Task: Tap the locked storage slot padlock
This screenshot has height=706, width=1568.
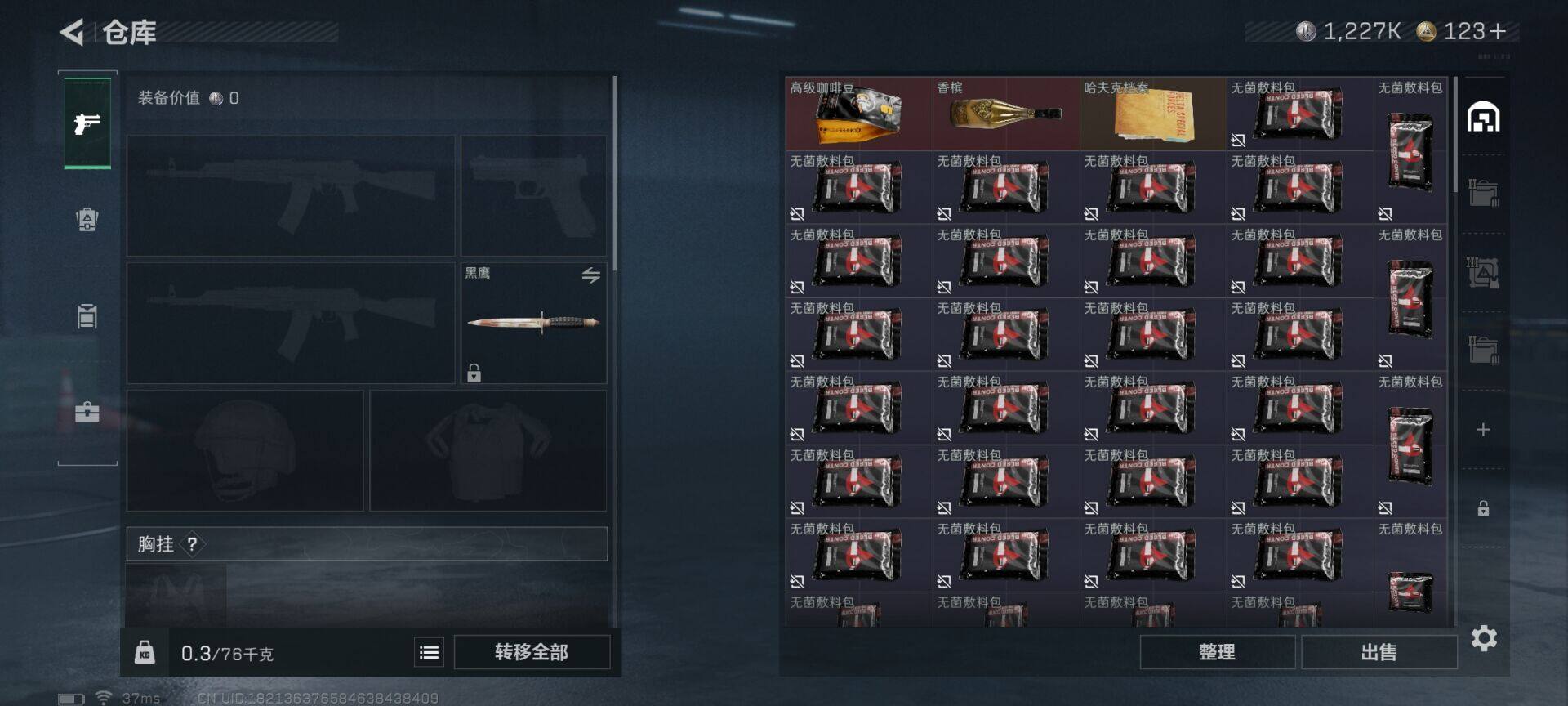Action: pos(1483,508)
